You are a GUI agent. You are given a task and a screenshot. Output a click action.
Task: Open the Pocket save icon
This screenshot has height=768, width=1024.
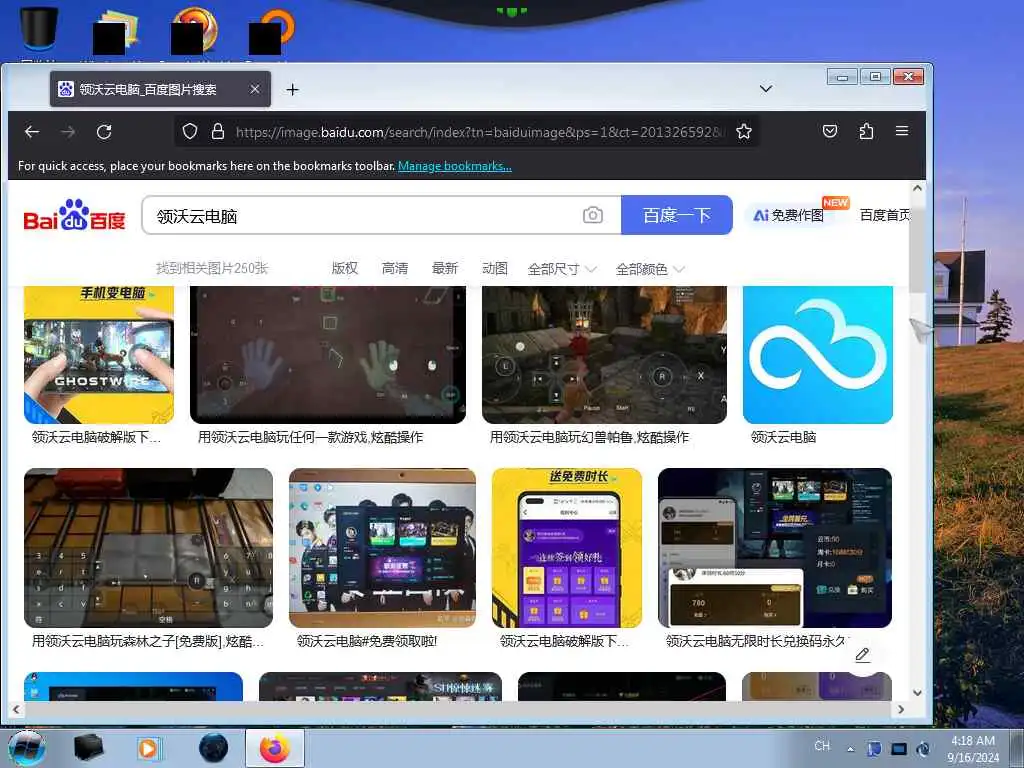pos(830,132)
